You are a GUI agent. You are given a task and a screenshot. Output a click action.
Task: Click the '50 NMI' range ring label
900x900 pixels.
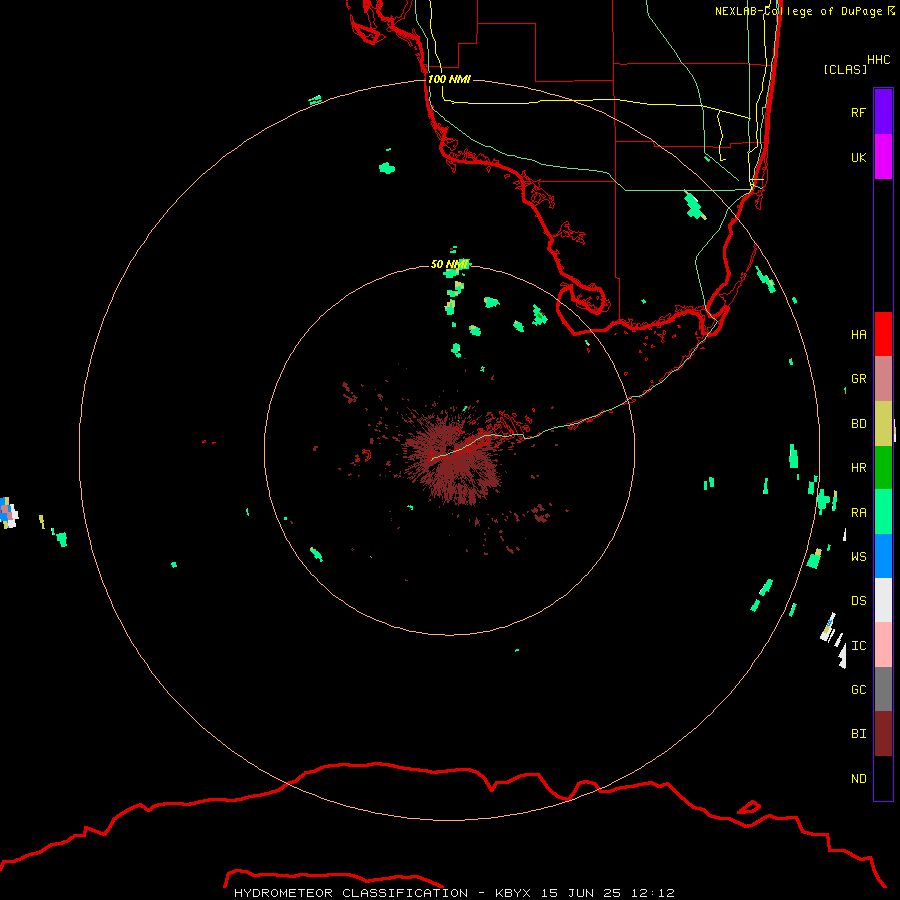[x=449, y=264]
